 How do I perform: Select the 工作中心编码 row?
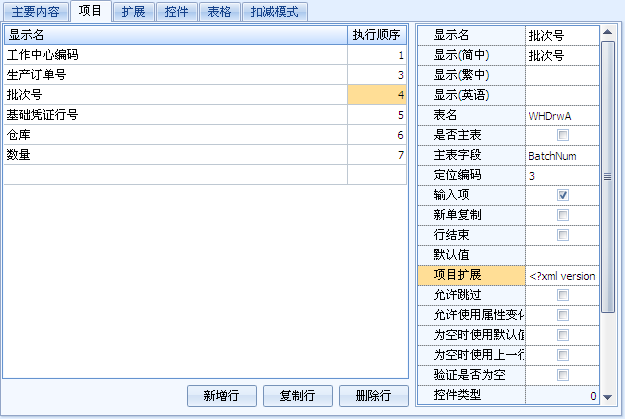click(175, 55)
